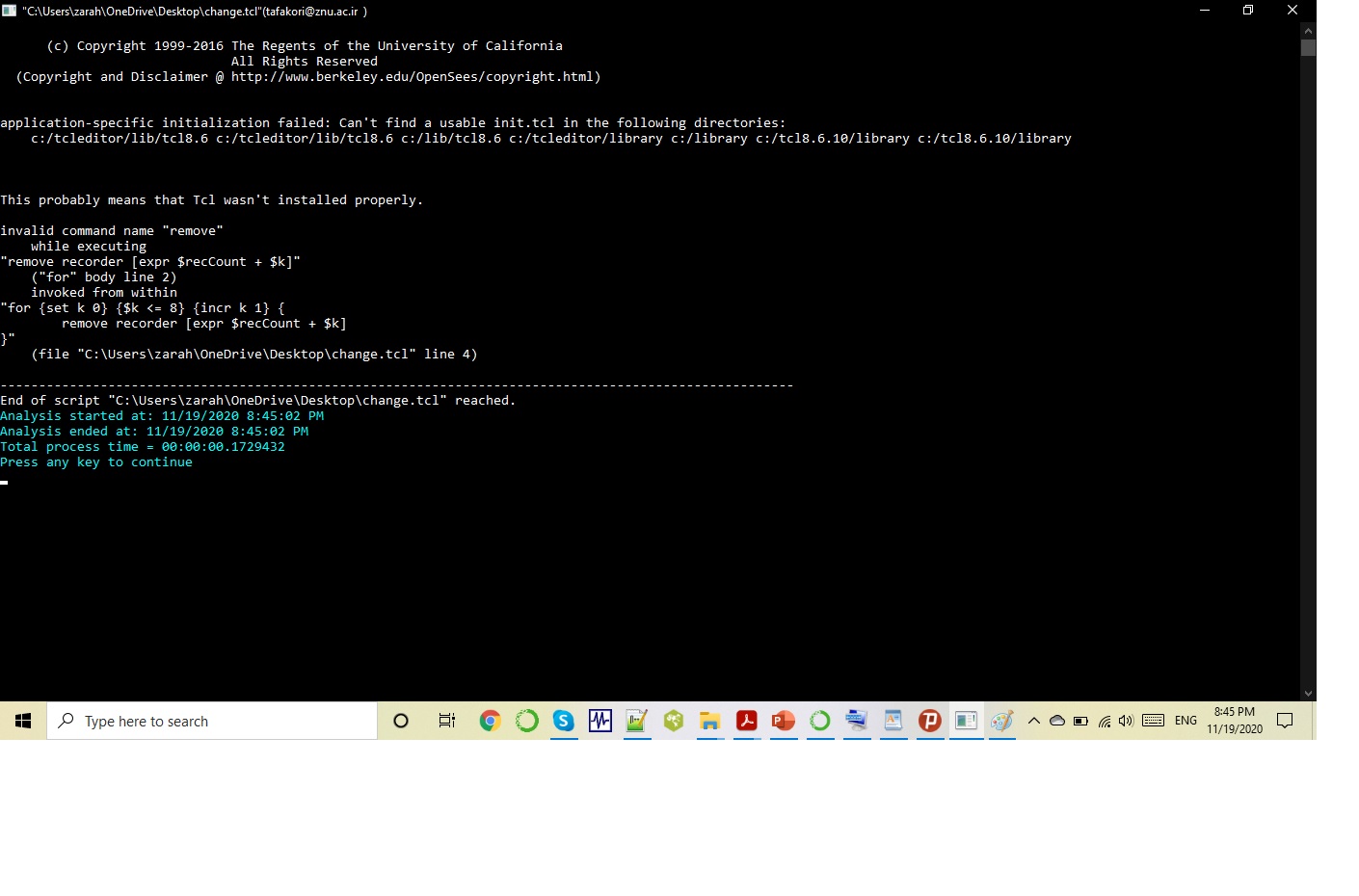Open the waveform signal analysis app
1359x896 pixels.
(600, 721)
